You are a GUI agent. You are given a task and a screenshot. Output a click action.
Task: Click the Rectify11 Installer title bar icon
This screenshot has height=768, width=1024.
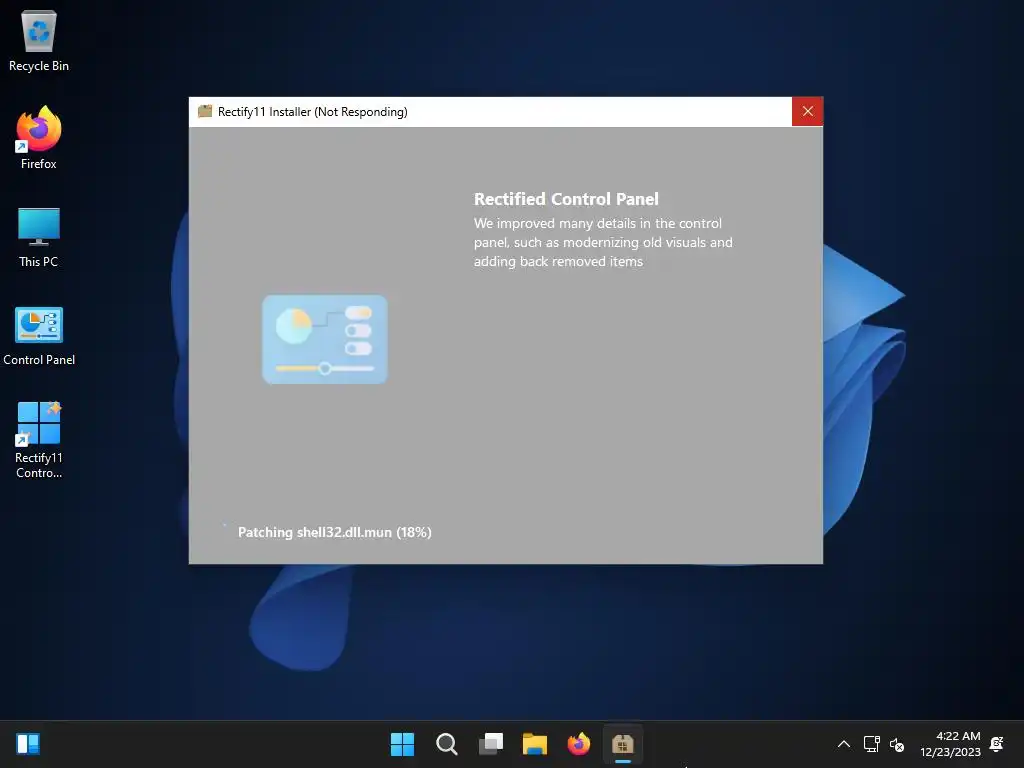pos(205,112)
